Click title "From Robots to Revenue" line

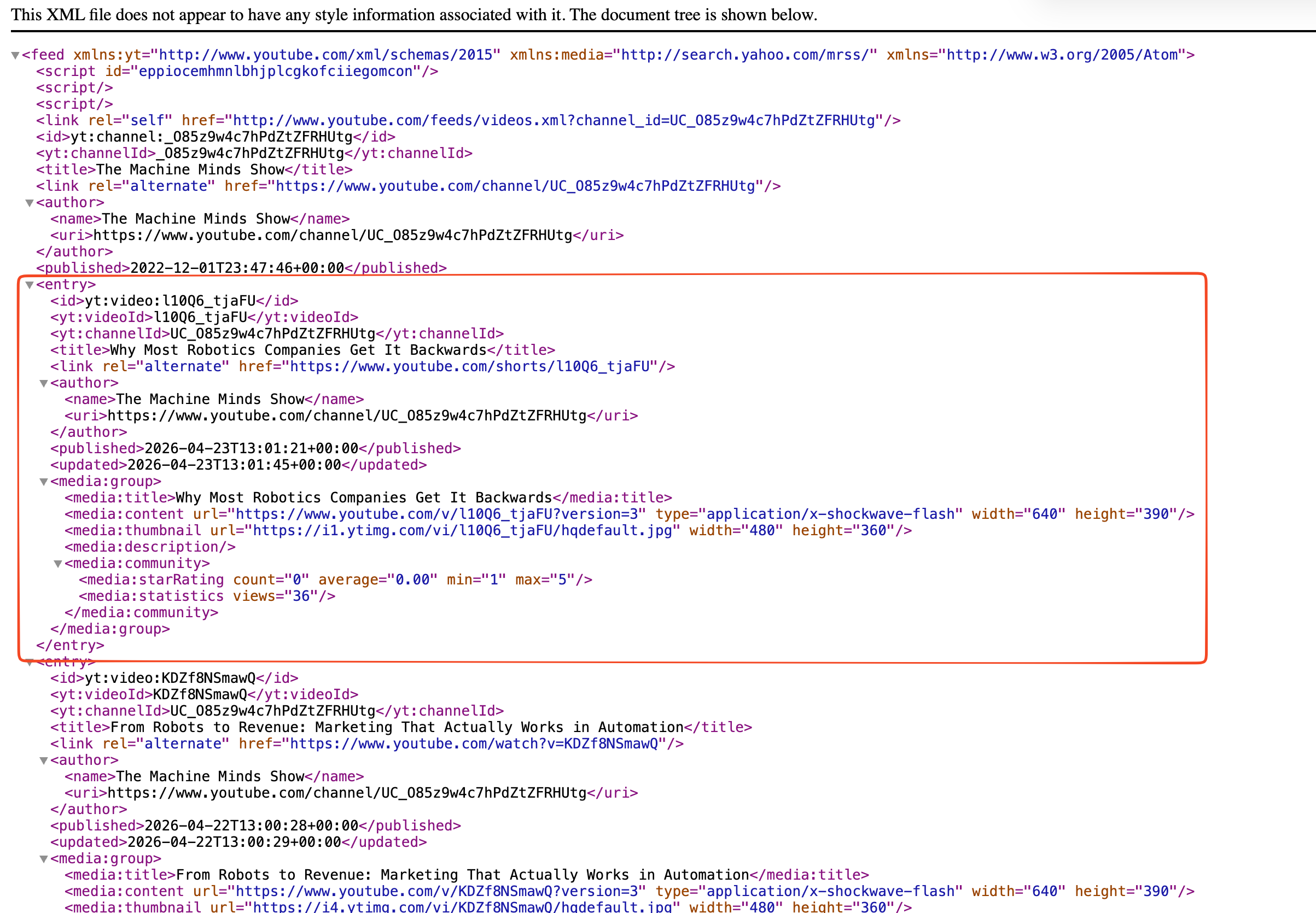point(401,728)
